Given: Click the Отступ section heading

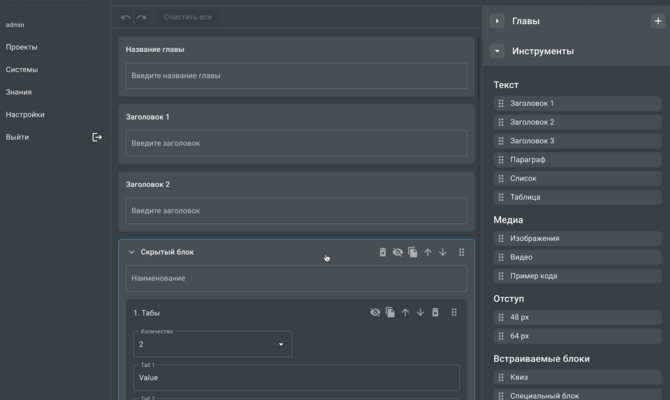Looking at the screenshot, I should (x=508, y=299).
